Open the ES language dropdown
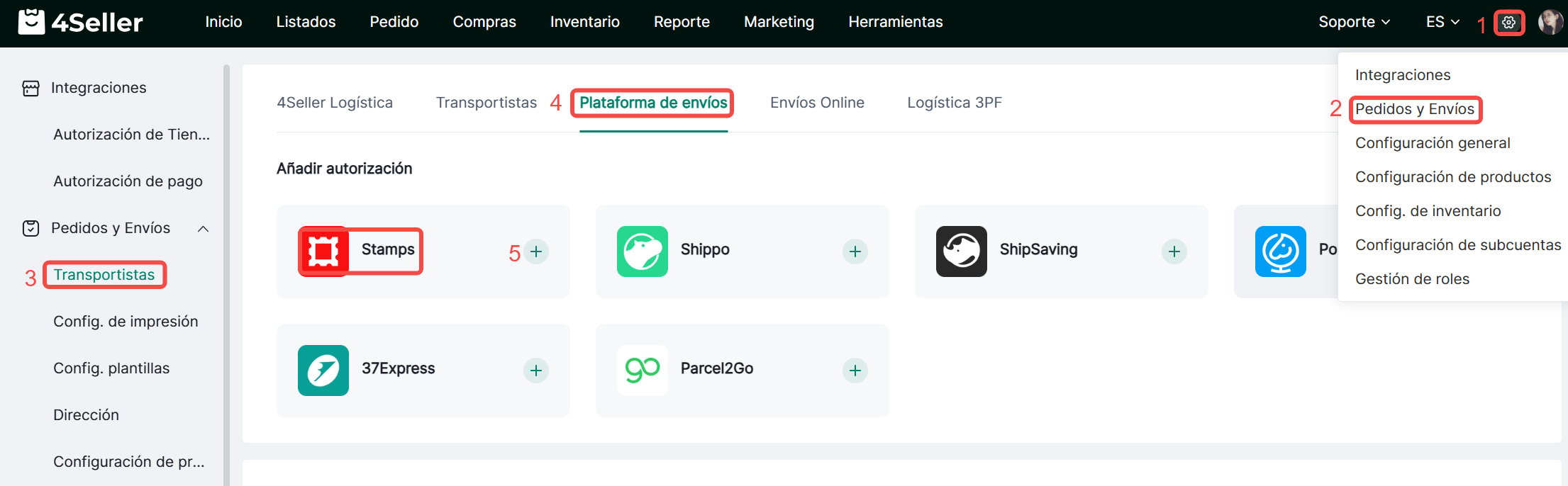 1442,22
